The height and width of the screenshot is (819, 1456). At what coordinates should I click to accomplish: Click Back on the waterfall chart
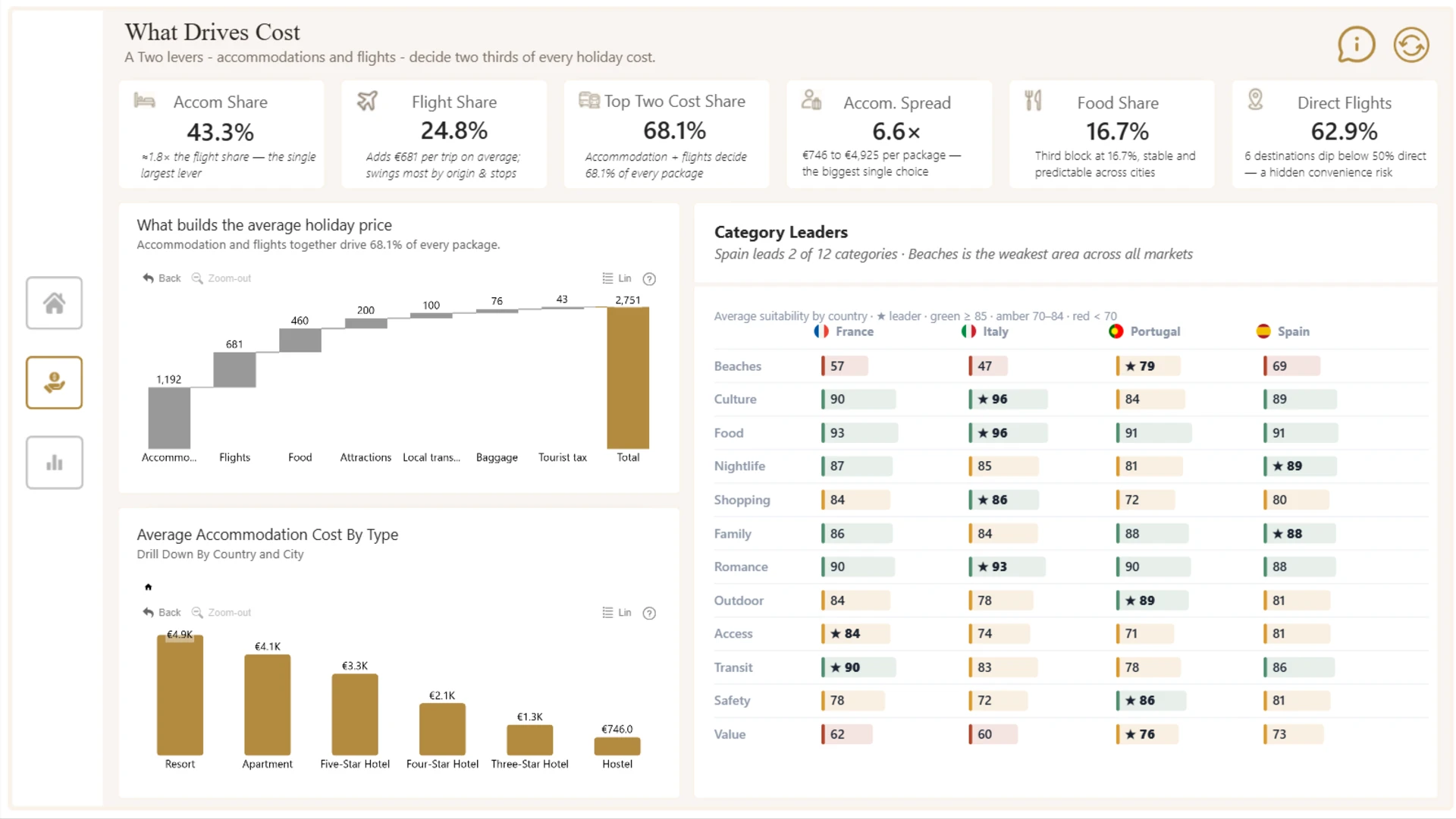pos(162,278)
